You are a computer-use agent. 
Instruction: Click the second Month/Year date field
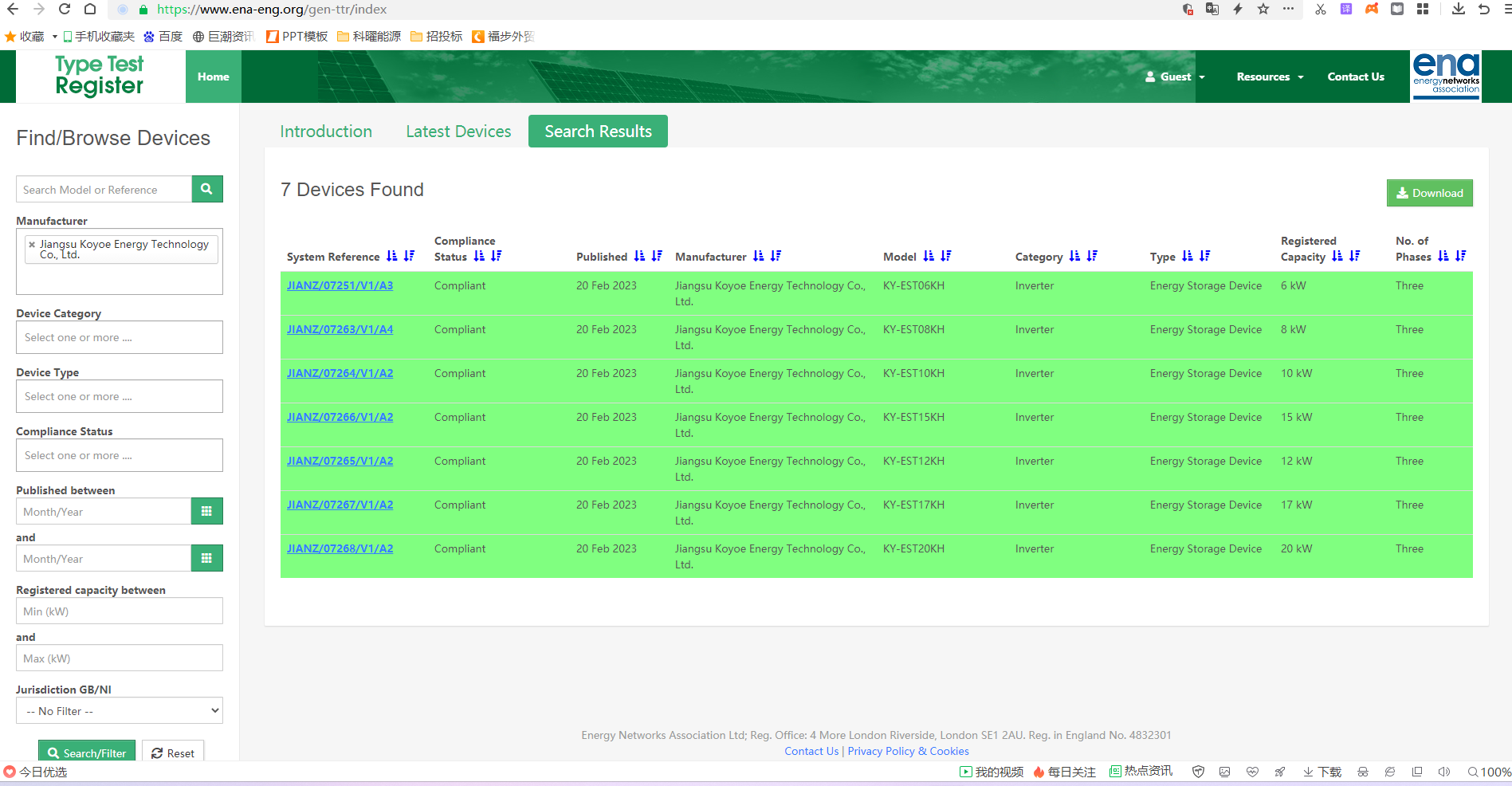(104, 558)
